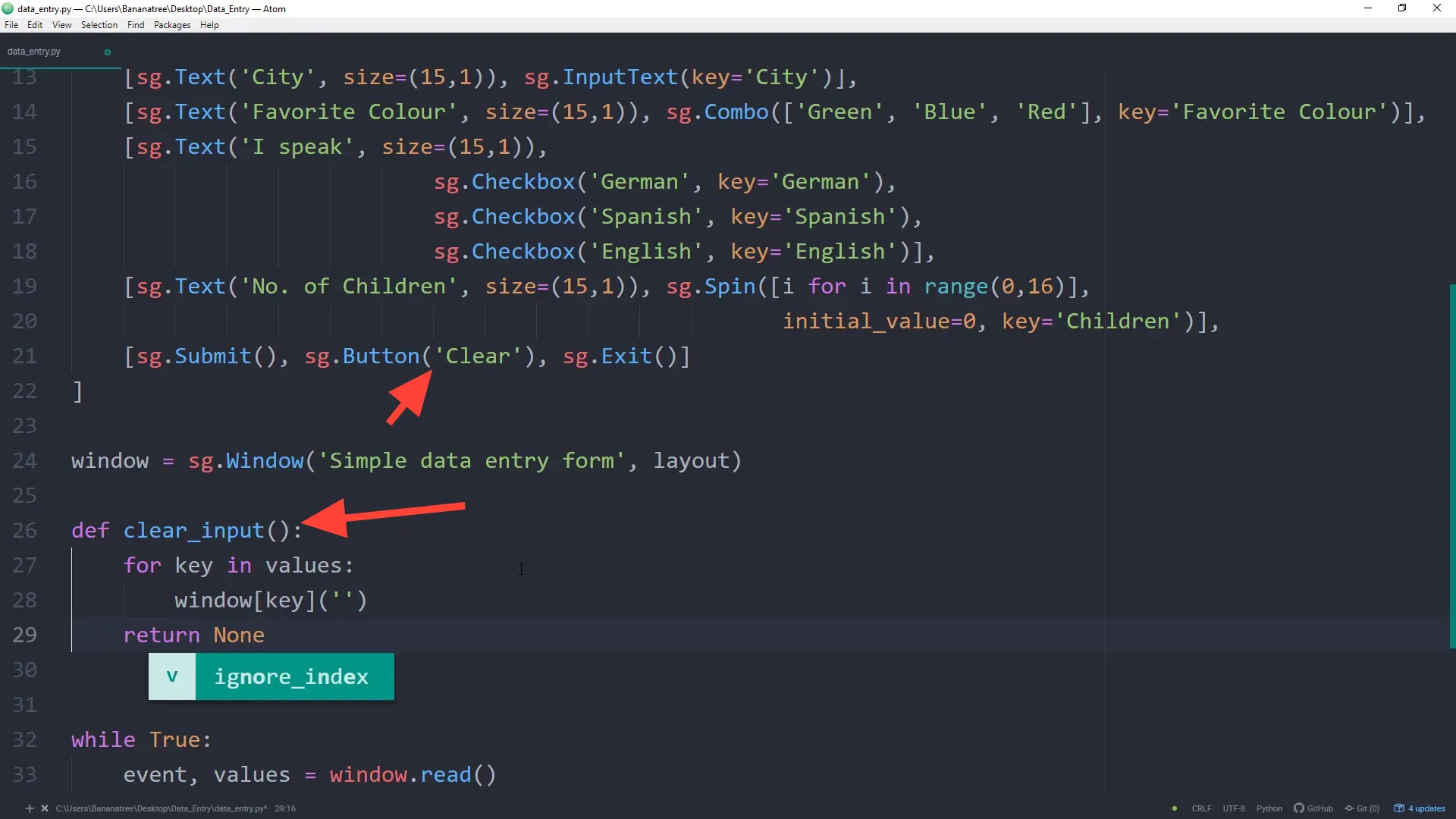
Task: Open the Selection menu
Action: [x=99, y=25]
